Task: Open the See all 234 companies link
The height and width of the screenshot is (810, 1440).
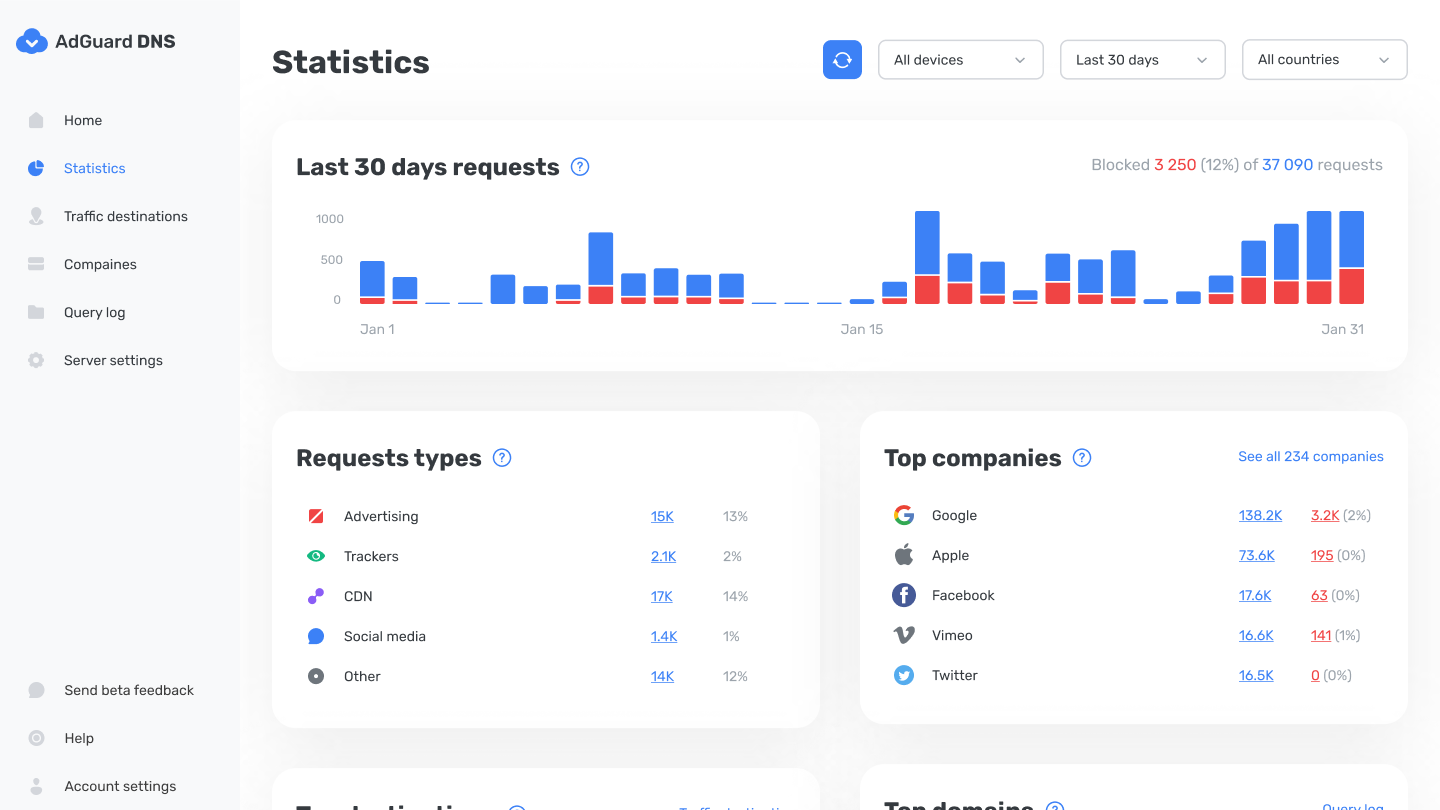Action: tap(1310, 456)
